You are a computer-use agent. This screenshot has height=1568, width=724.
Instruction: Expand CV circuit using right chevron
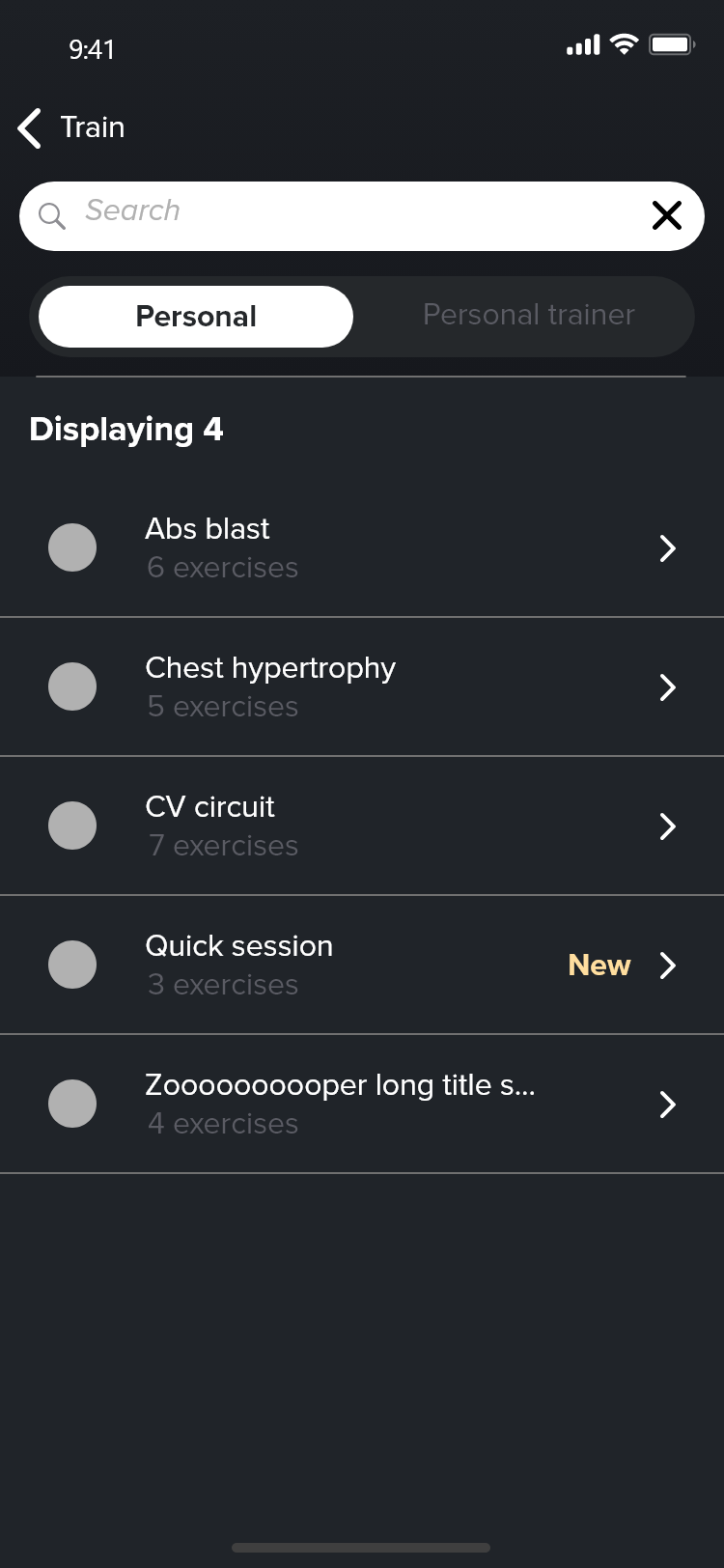[667, 826]
